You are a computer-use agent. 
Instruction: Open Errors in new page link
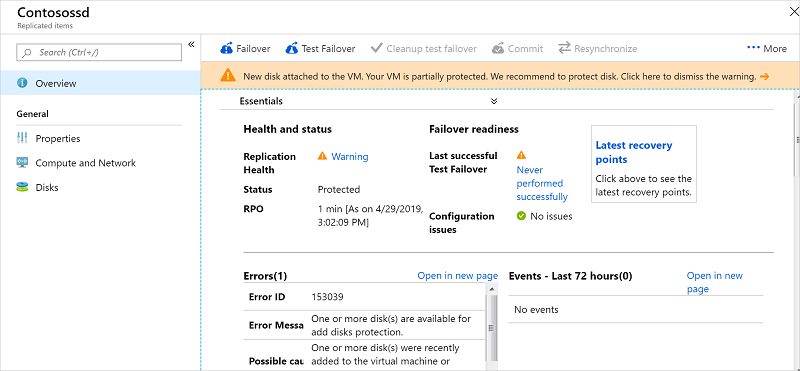point(458,276)
